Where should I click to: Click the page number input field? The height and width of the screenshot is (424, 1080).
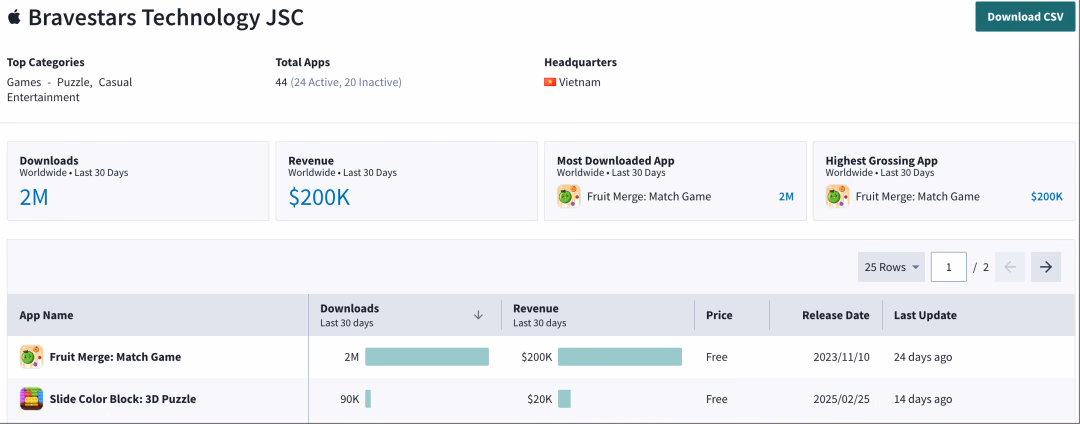[948, 267]
